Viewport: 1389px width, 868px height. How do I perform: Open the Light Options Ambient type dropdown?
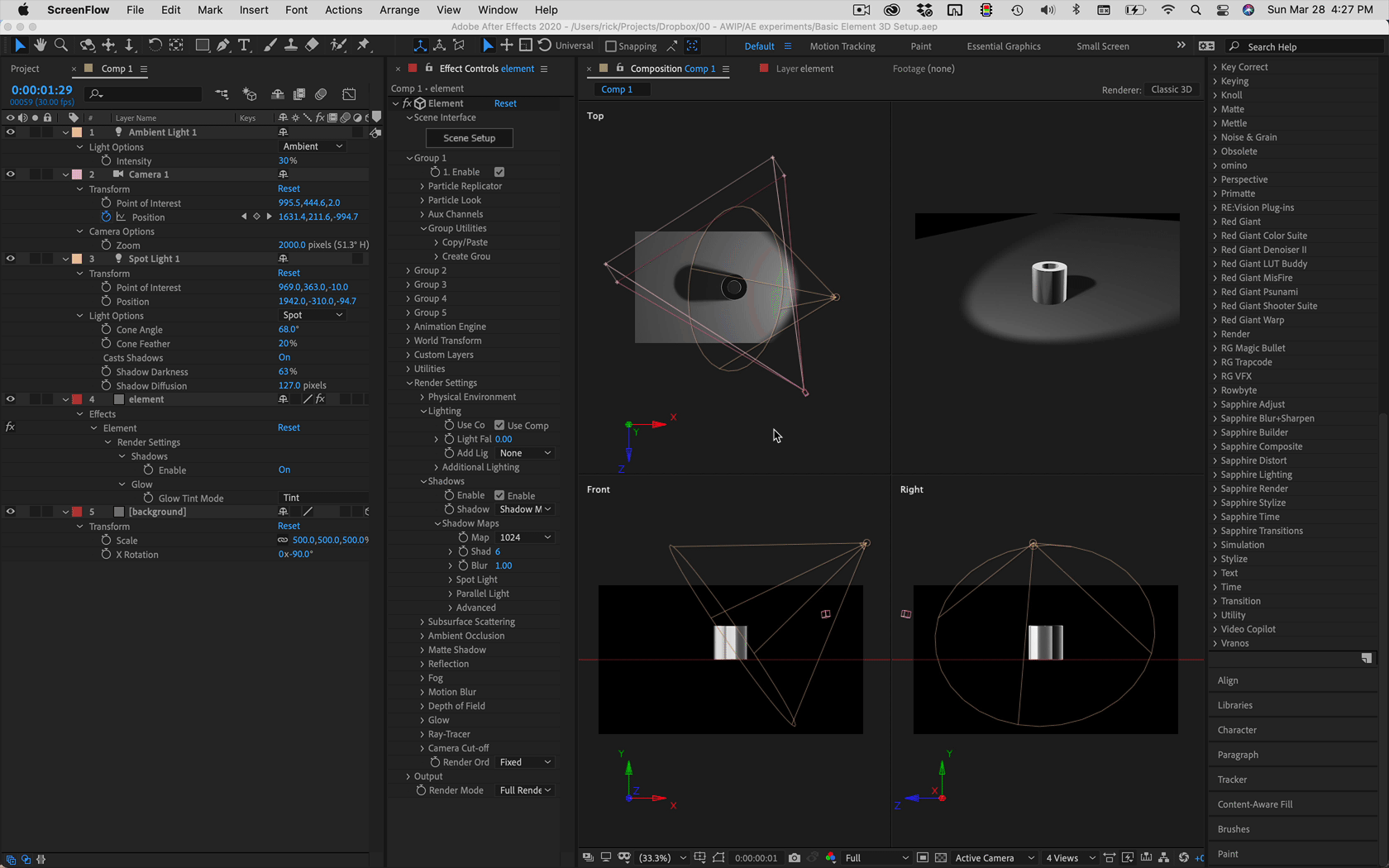313,146
